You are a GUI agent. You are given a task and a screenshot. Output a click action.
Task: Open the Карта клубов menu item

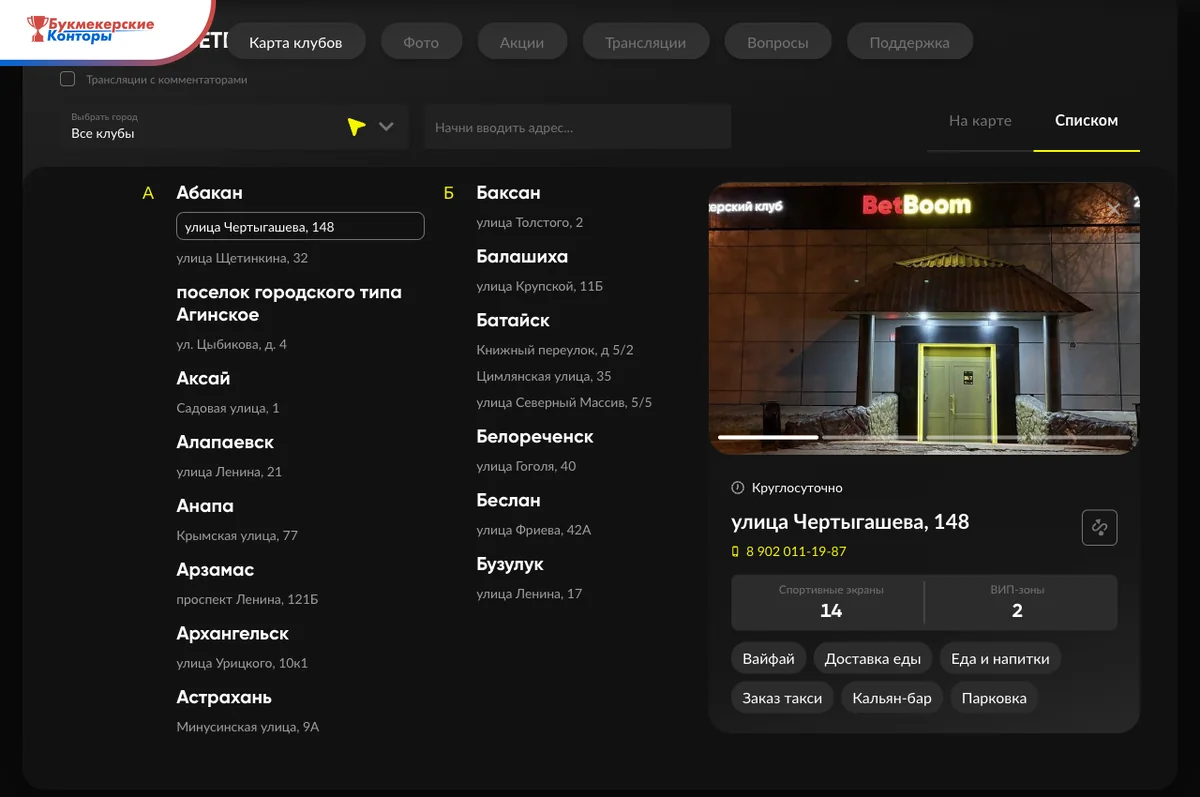pyautogui.click(x=296, y=43)
